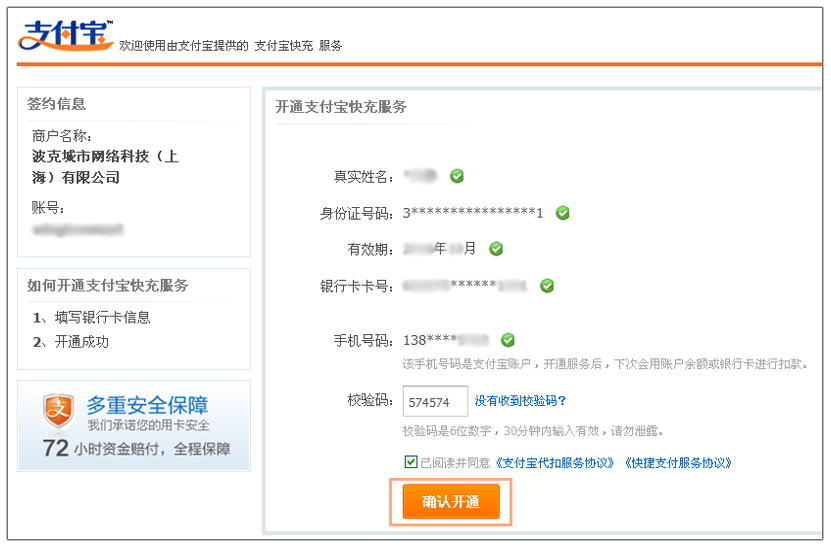This screenshot has height=547, width=831.
Task: Open 《快捷支付服务协议》 link
Action: [x=678, y=463]
